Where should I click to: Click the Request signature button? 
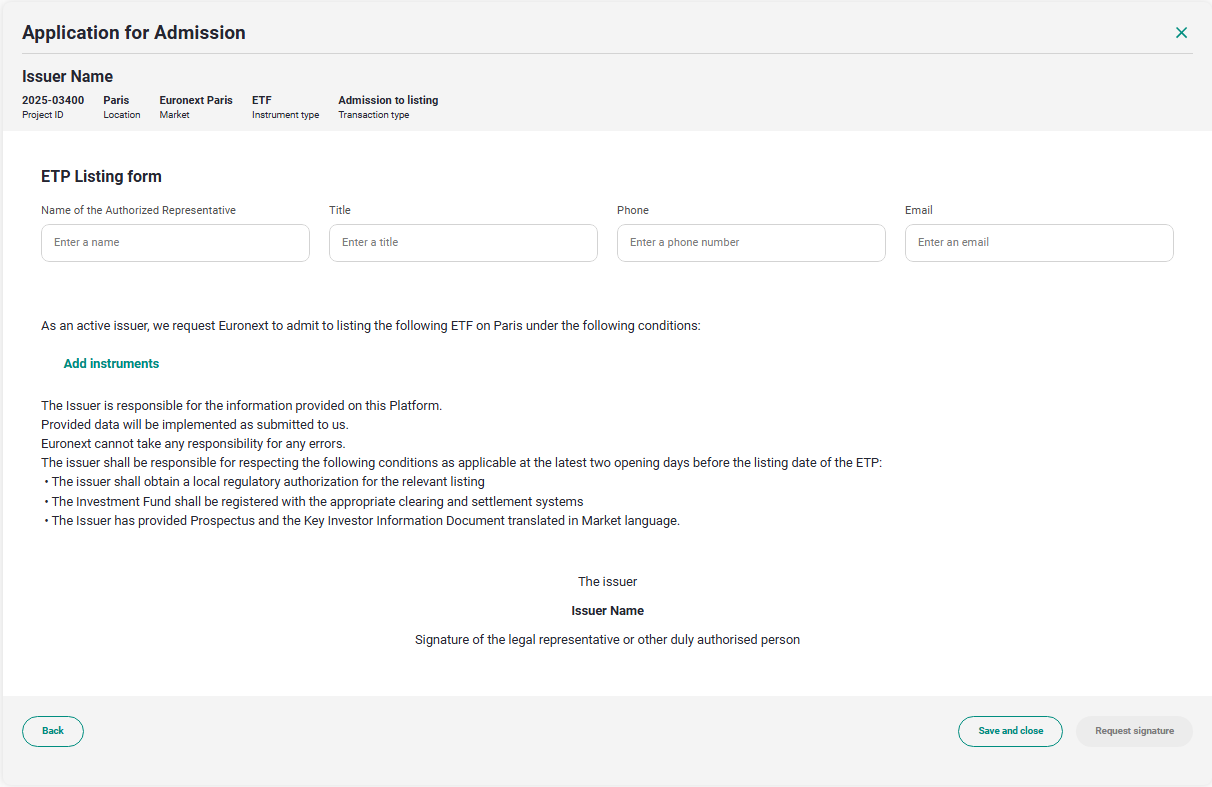click(1134, 731)
